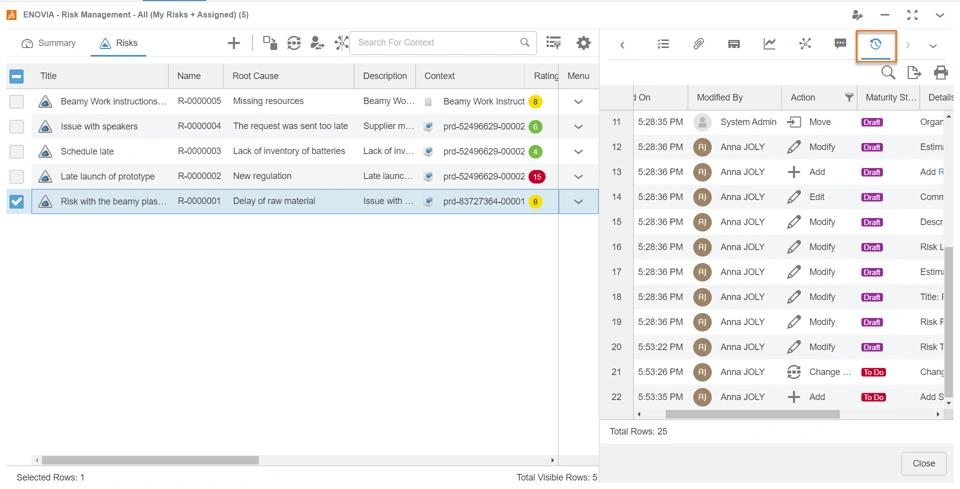Go to previous side panel tabs arrow

[622, 45]
